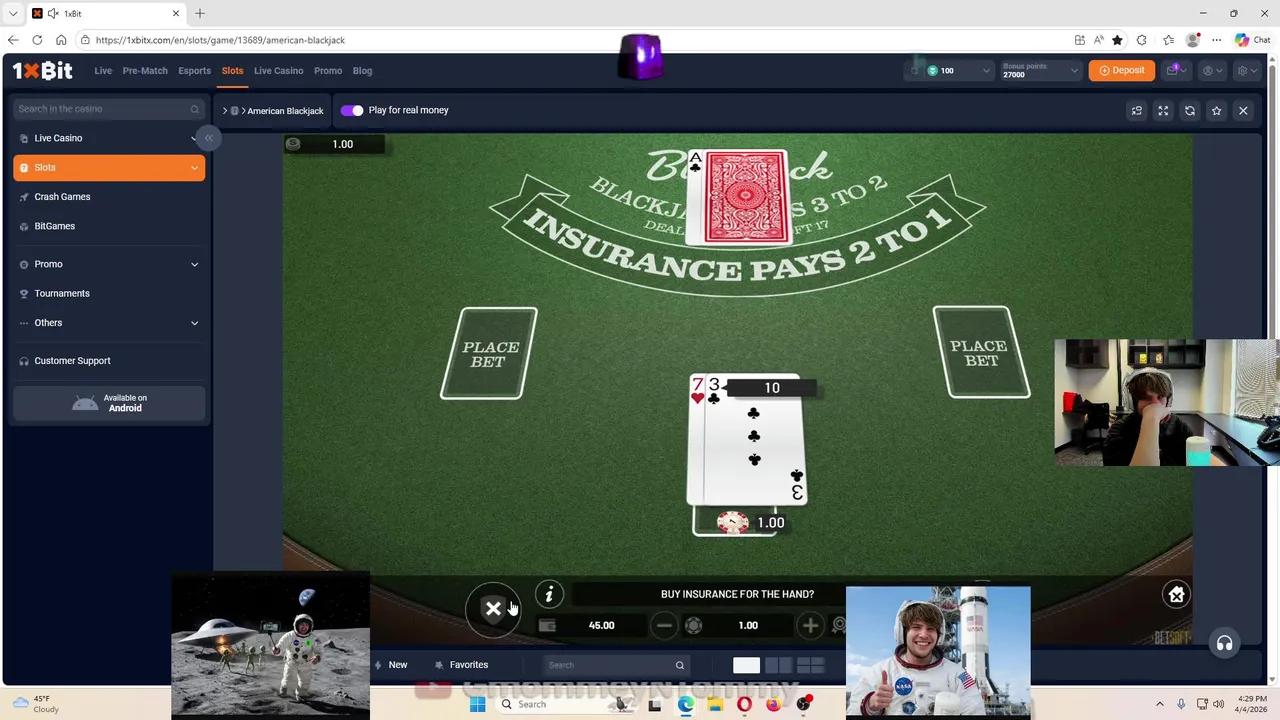Screen dimensions: 1280x720
Task: Open the Pre-Match tab
Action: (x=145, y=71)
